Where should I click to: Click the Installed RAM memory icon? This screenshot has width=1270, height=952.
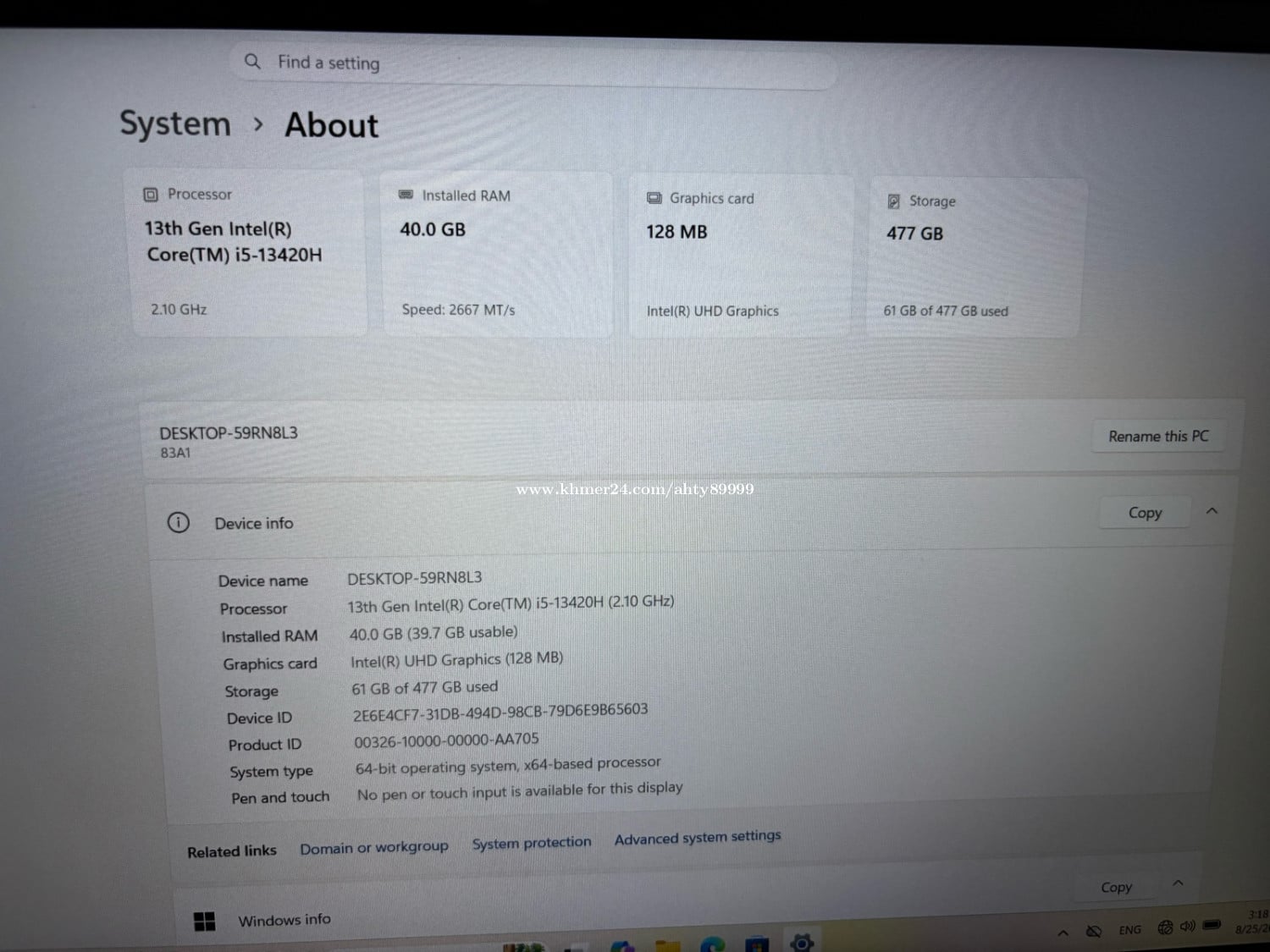[406, 195]
